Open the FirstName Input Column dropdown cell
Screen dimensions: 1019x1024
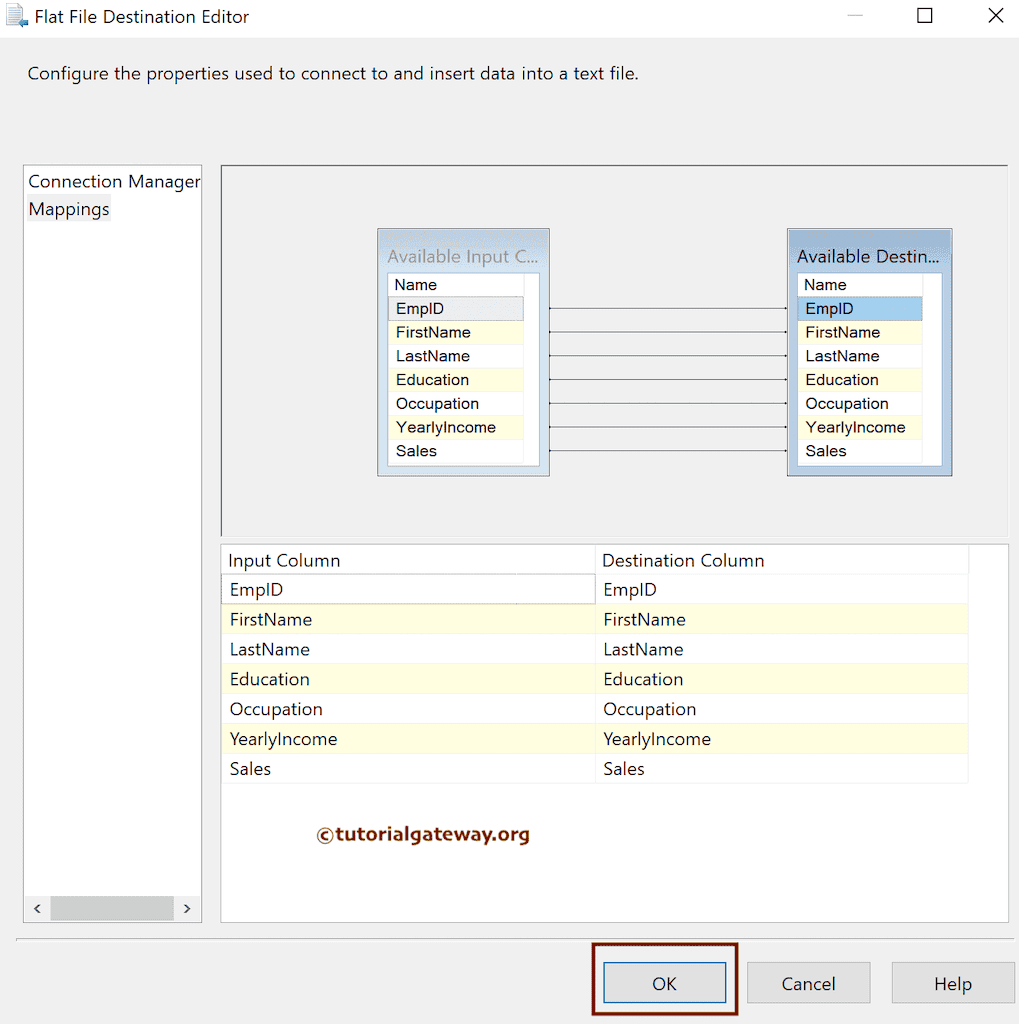pyautogui.click(x=407, y=620)
